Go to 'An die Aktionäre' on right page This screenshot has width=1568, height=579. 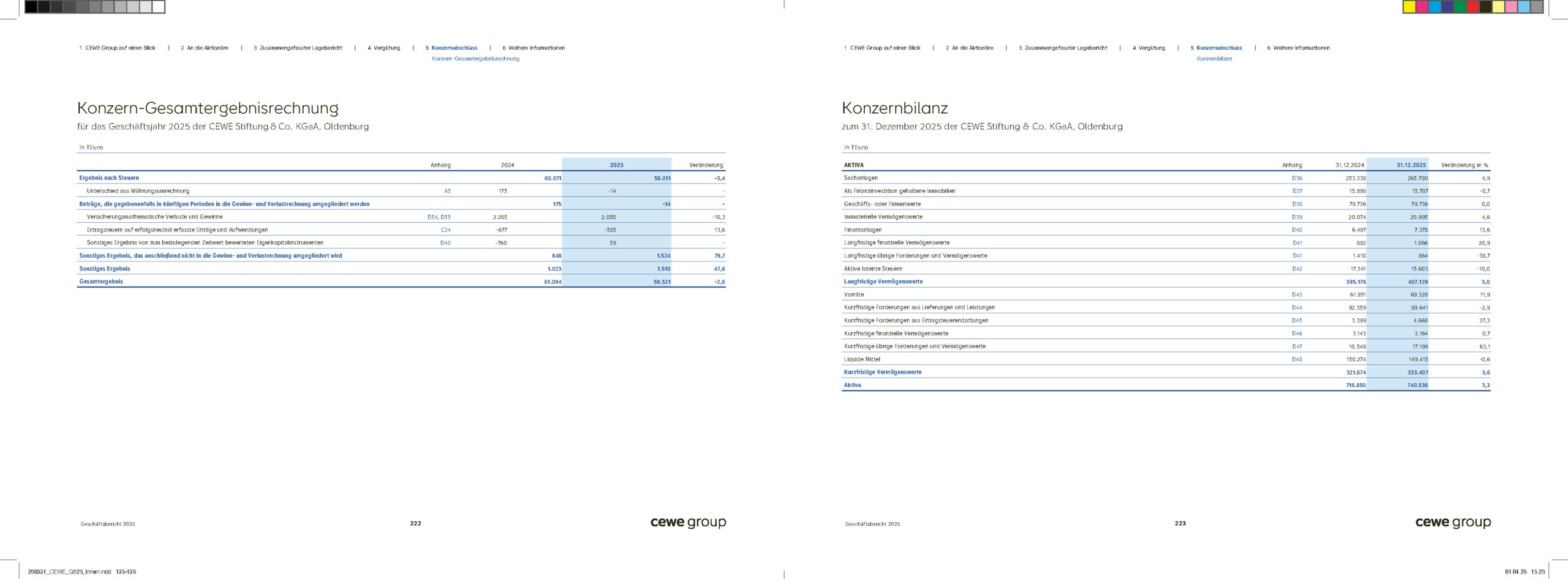click(x=973, y=48)
